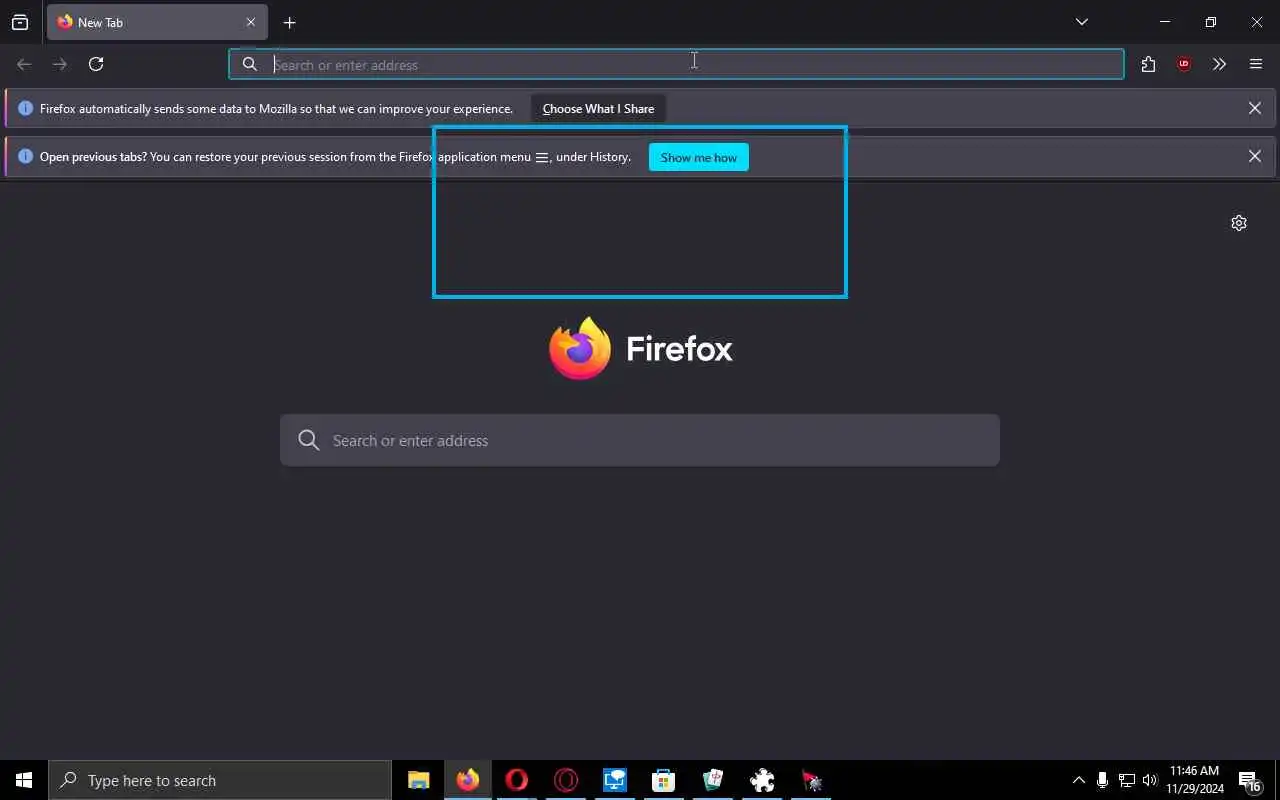Expand more tools overflow chevrons
Viewport: 1280px width, 800px height.
(x=1219, y=64)
